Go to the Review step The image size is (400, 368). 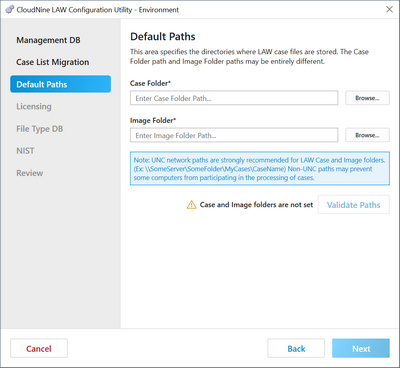[30, 173]
